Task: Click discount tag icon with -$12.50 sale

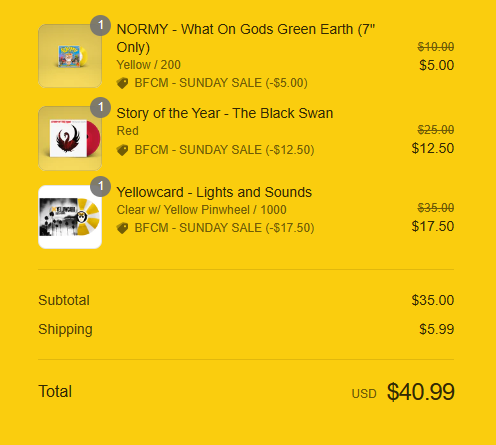Action: 122,150
